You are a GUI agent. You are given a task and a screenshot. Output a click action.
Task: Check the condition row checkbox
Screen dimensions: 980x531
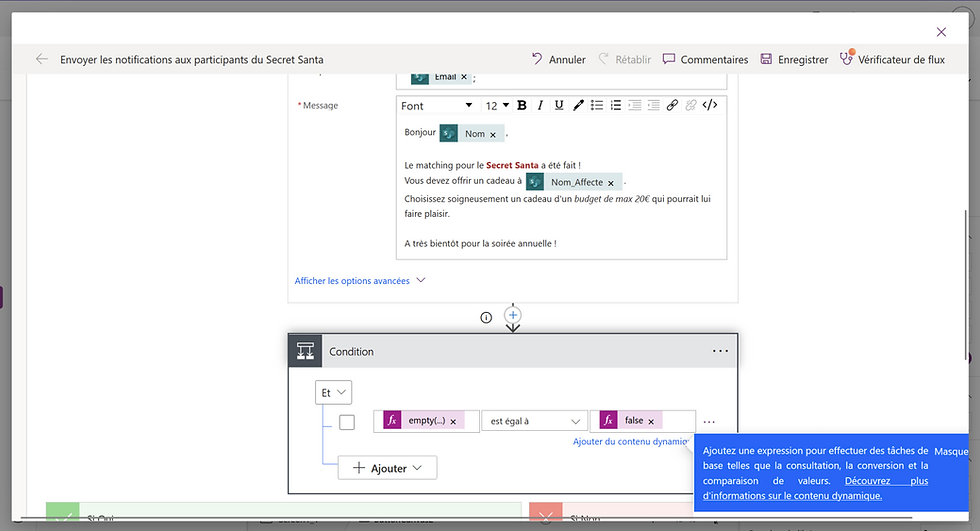347,422
